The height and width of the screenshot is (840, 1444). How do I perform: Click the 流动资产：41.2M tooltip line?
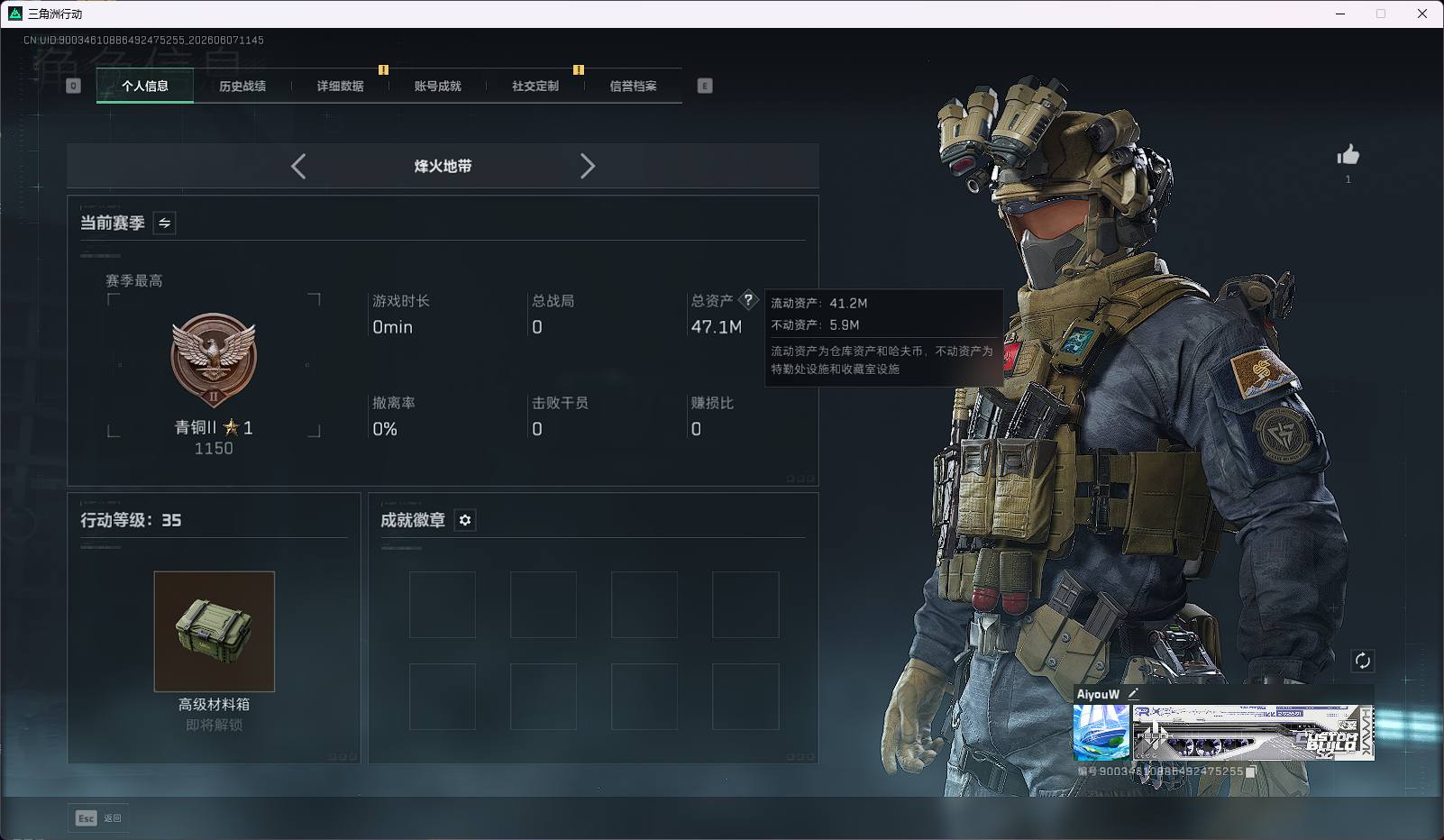(x=819, y=303)
